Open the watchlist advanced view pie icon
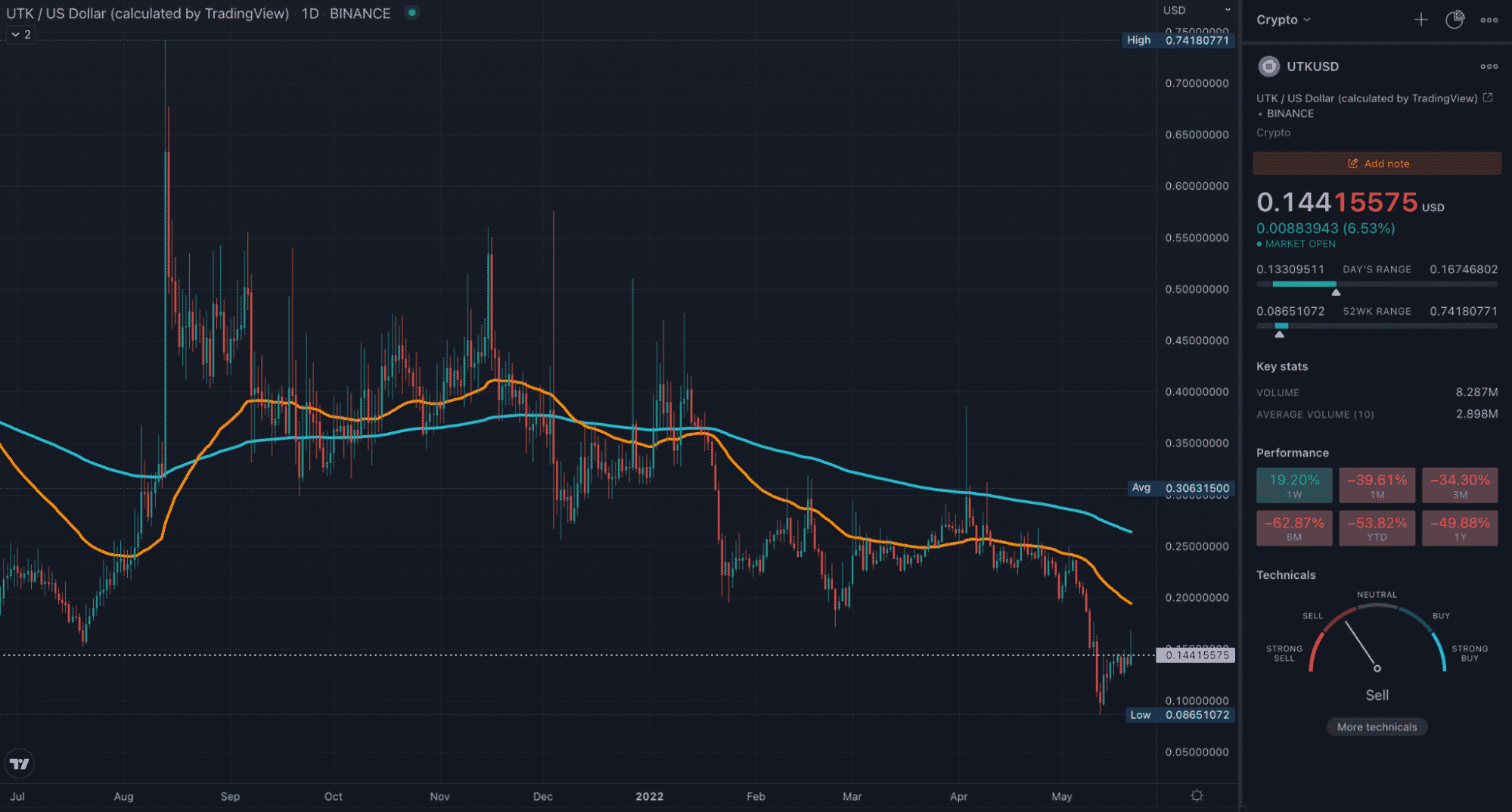Screen dimensions: 1512x812 pos(1455,20)
